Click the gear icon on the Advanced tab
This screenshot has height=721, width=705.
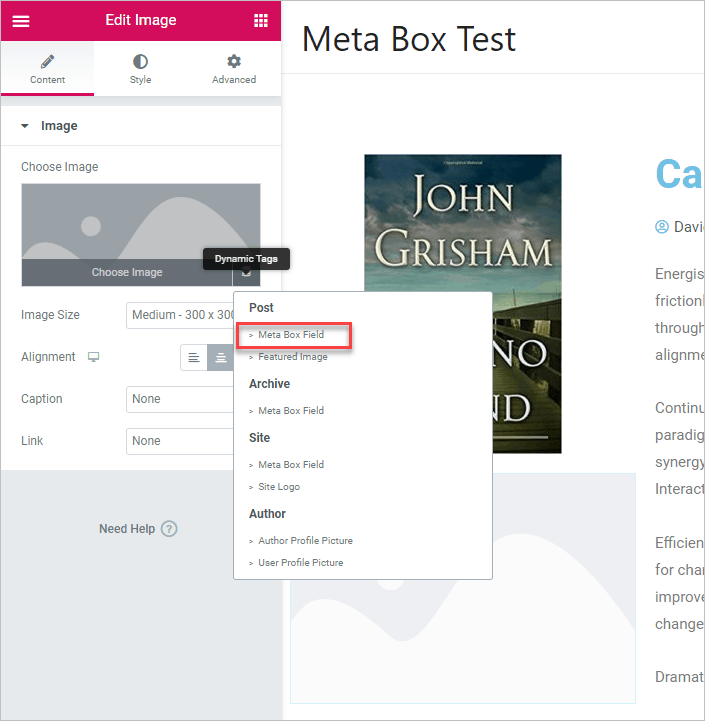234,62
